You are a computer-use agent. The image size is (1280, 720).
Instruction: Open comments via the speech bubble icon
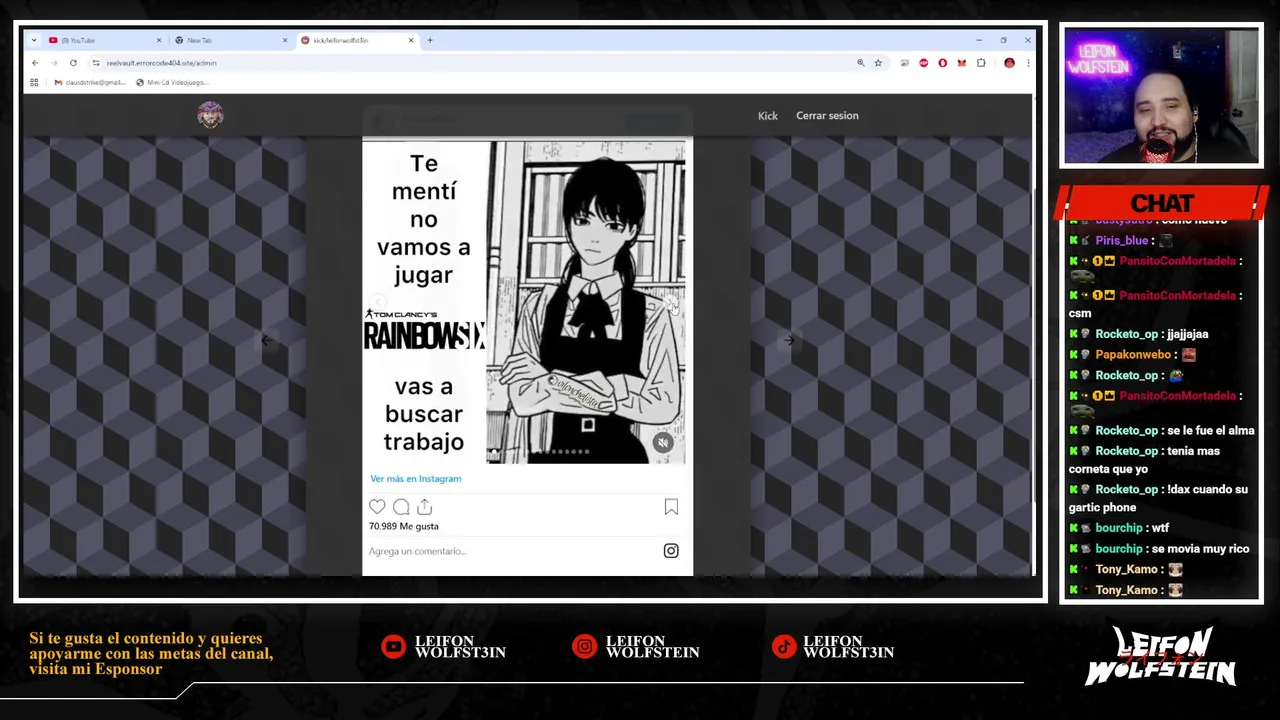coord(401,507)
